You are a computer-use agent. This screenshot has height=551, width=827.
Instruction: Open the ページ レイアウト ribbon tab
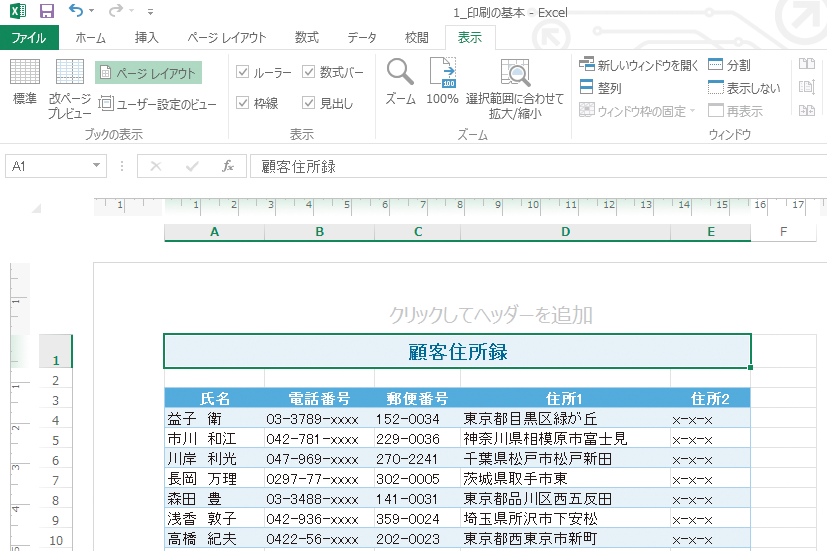(227, 37)
